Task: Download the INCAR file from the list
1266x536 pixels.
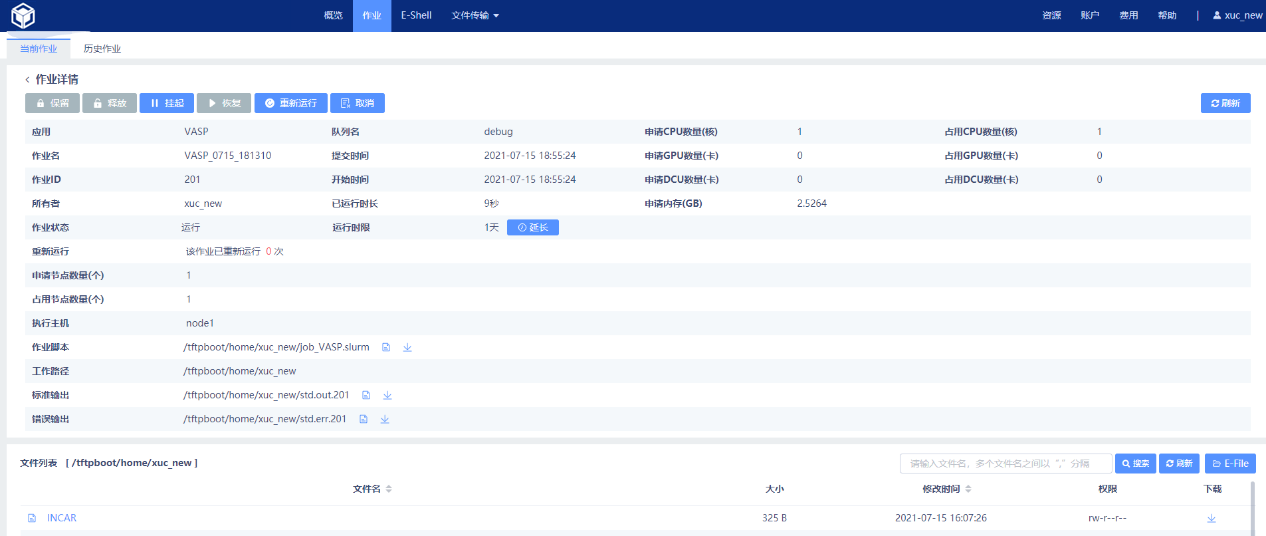Action: click(x=1211, y=518)
